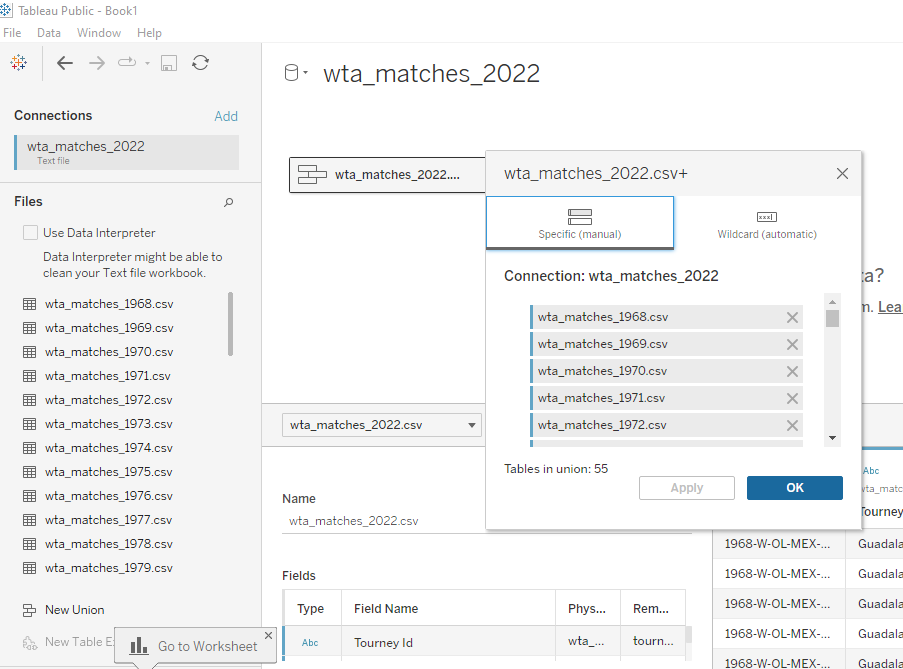Image resolution: width=903 pixels, height=669 pixels.
Task: Click the wta_matches_2022 data source title
Action: [x=431, y=74]
